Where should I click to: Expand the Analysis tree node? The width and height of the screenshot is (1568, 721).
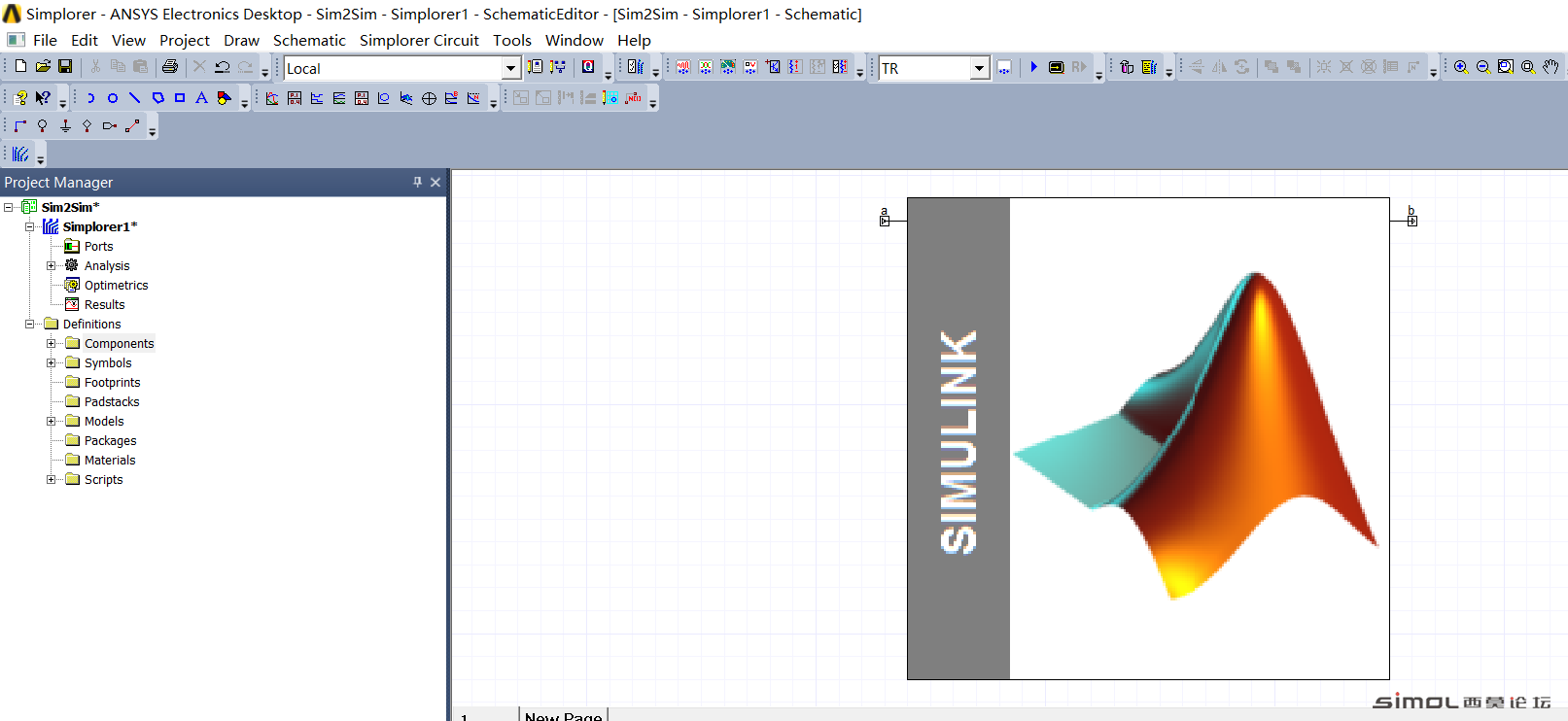click(x=52, y=265)
